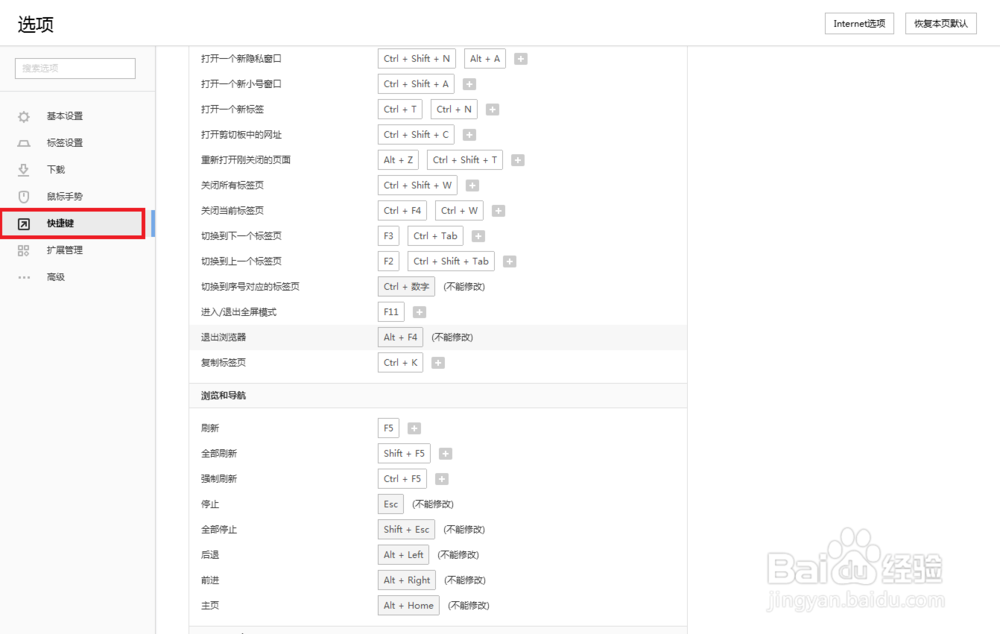Click the Alt + F4 shortcut for 退出浏览器
This screenshot has height=634, width=1000.
[400, 337]
